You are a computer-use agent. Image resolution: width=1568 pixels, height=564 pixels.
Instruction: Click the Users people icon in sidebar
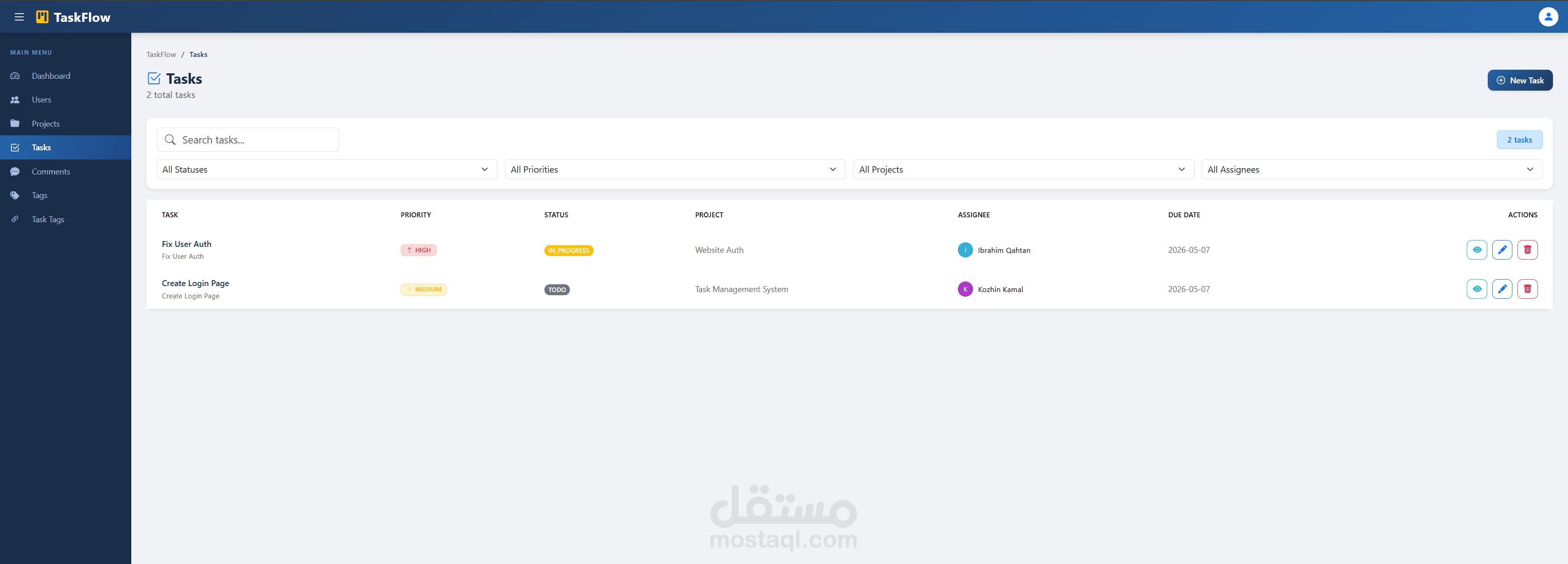coord(15,100)
